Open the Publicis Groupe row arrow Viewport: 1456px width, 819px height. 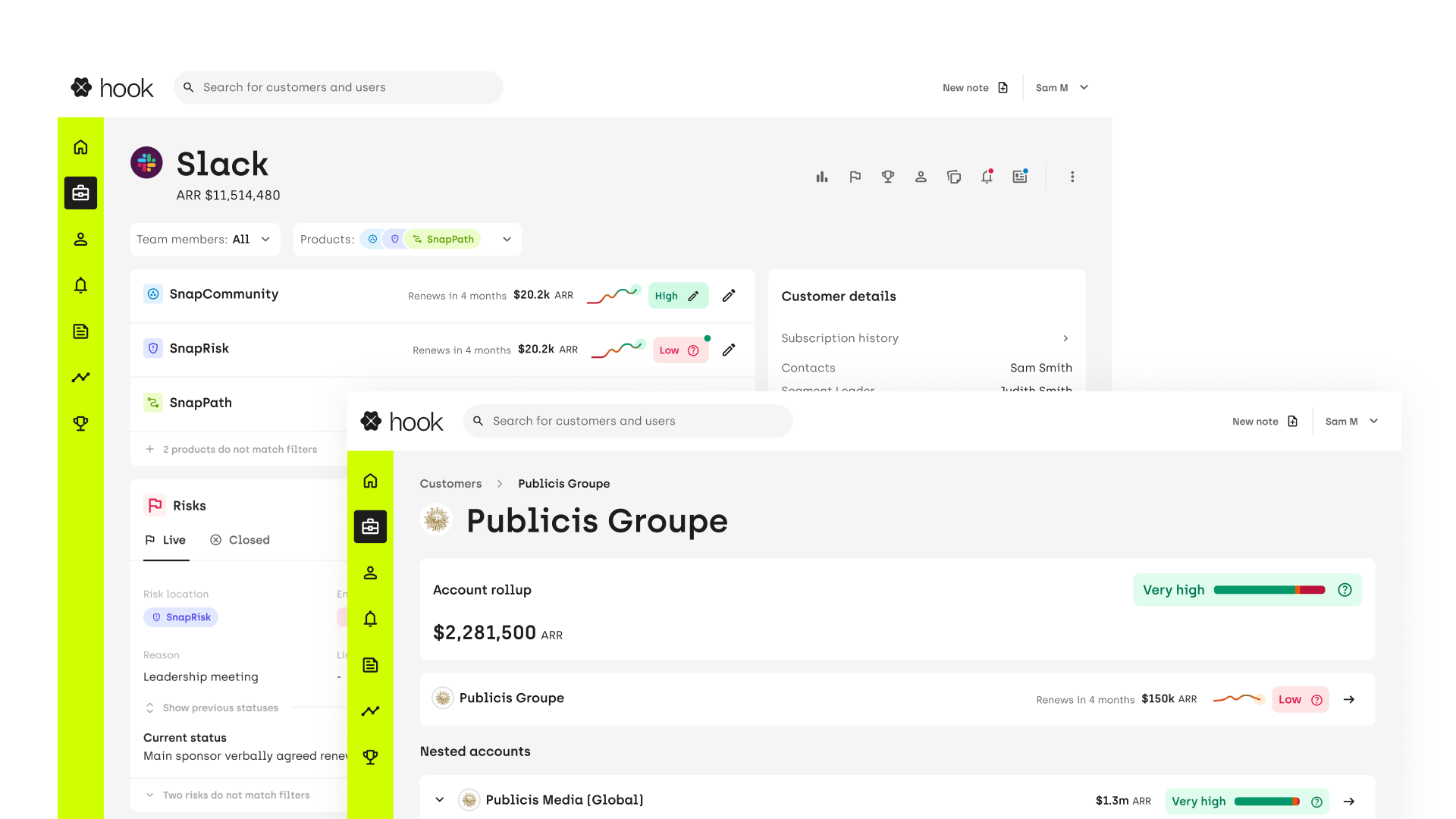coord(1349,699)
